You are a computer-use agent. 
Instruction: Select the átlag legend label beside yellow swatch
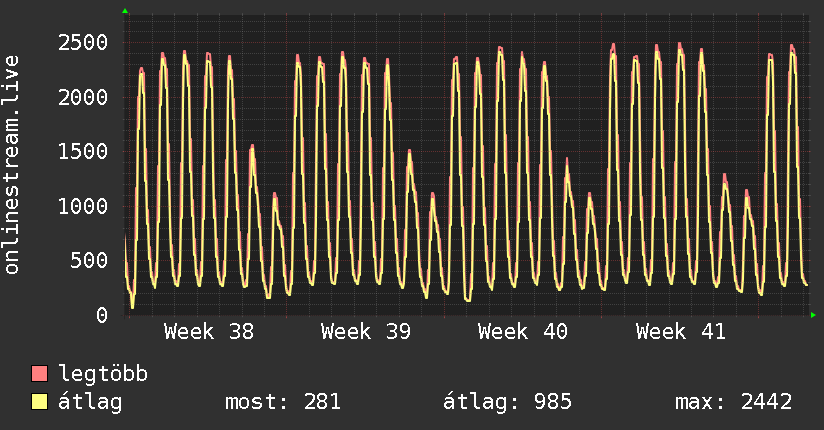click(x=90, y=403)
